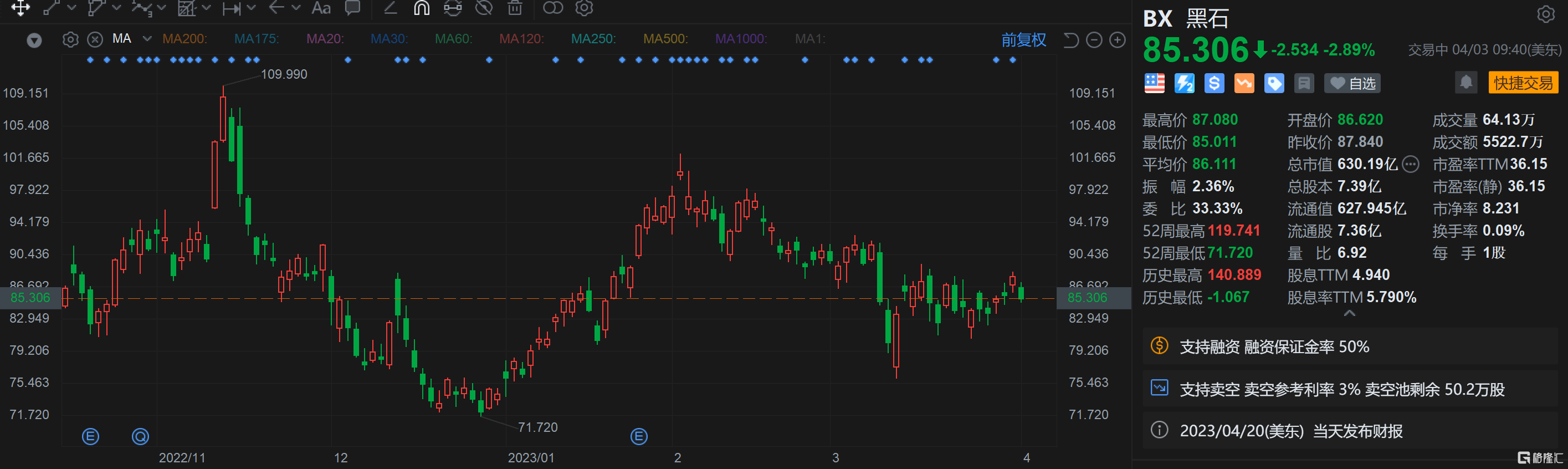Toggle the MA30 line
Image resolution: width=1568 pixels, height=469 pixels.
point(390,39)
